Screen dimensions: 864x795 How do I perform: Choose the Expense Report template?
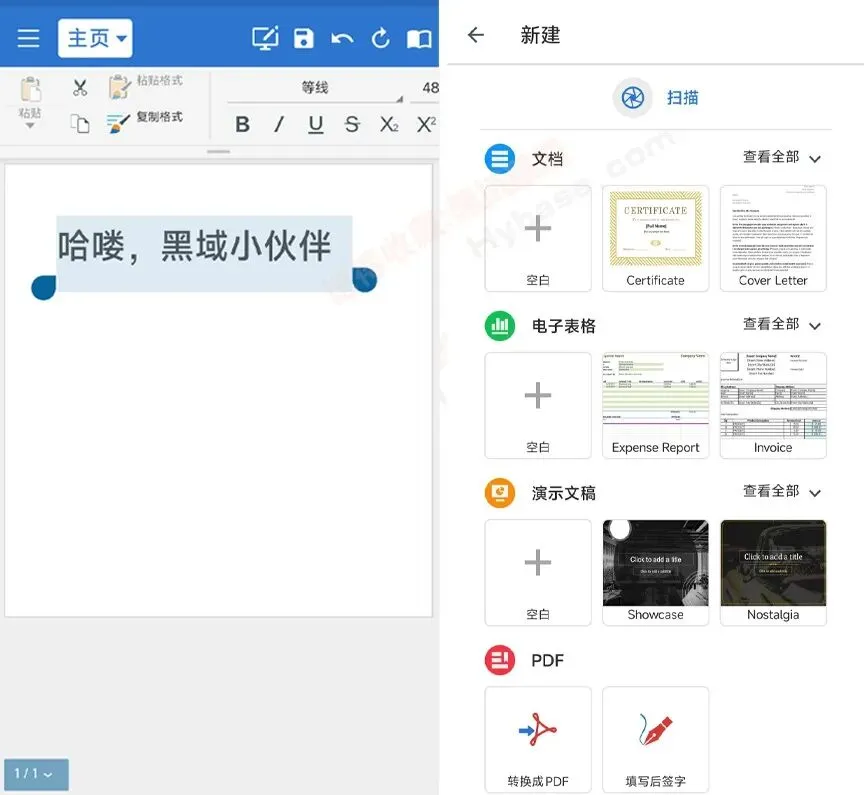(x=655, y=405)
